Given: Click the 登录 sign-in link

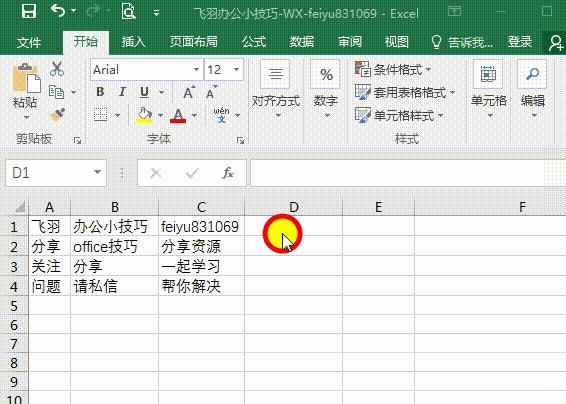Looking at the screenshot, I should (x=520, y=42).
